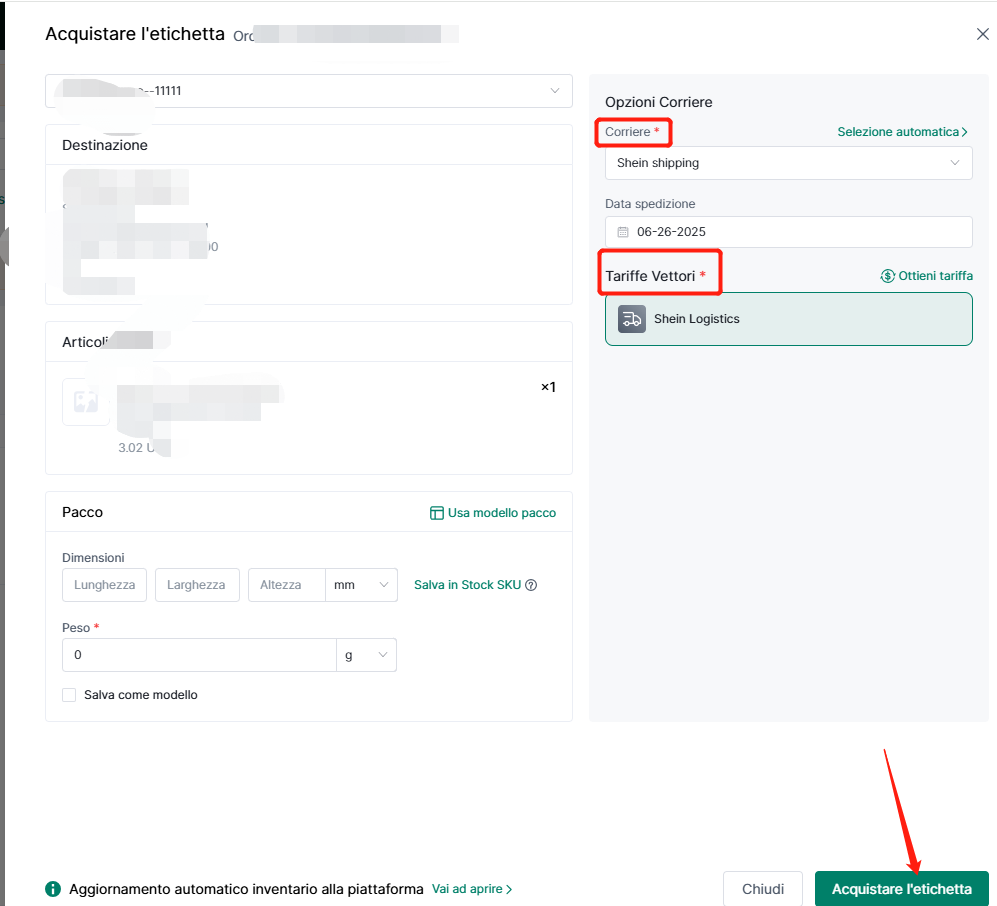Click the help icon beside Salva in Stock SKU
Viewport: 997px width, 906px height.
(531, 585)
